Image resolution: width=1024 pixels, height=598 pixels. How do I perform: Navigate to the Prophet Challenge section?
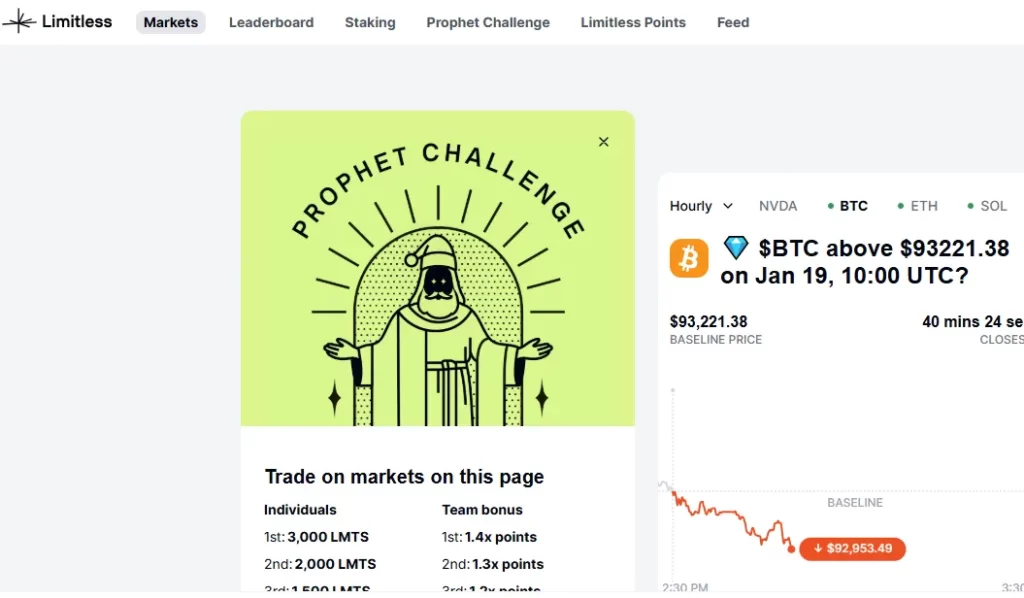tap(488, 21)
